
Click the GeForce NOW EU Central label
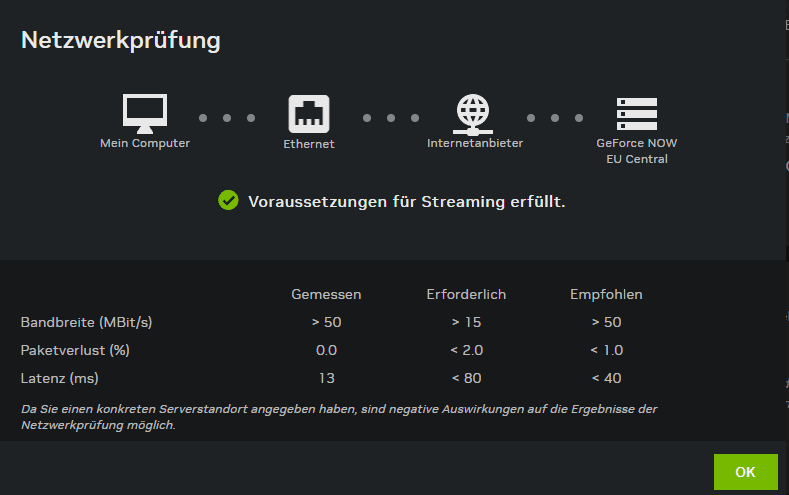[x=637, y=151]
